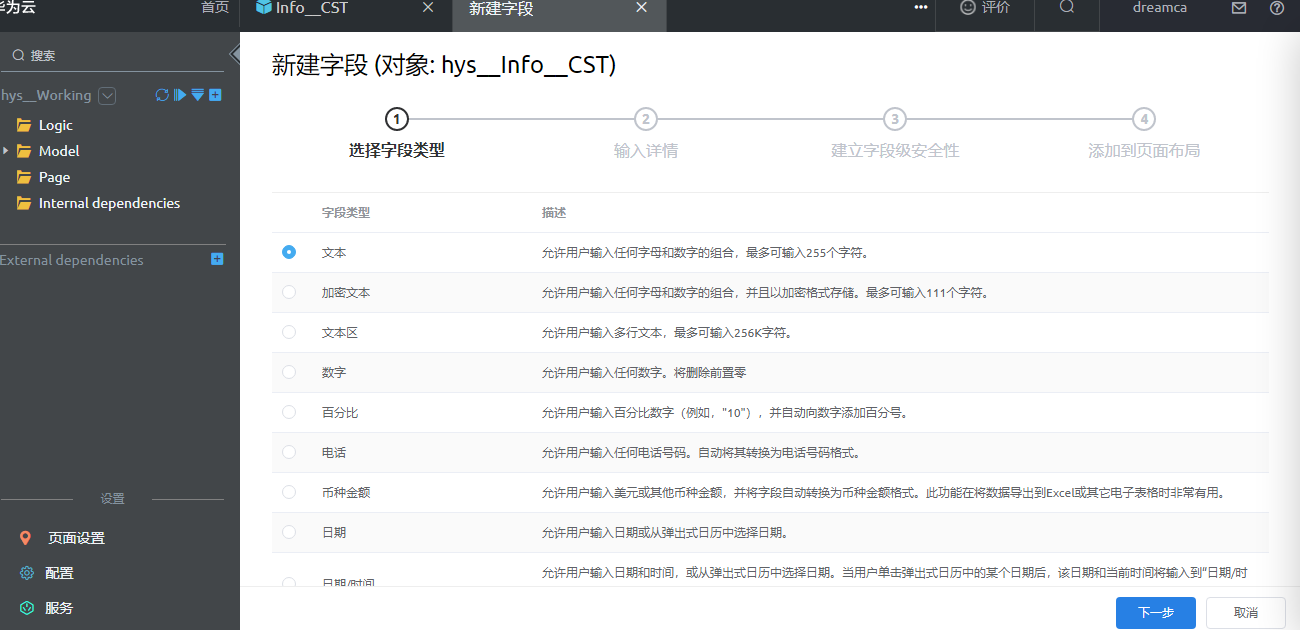The height and width of the screenshot is (630, 1300).
Task: Open 页面设置 in the sidebar
Action: pyautogui.click(x=76, y=538)
